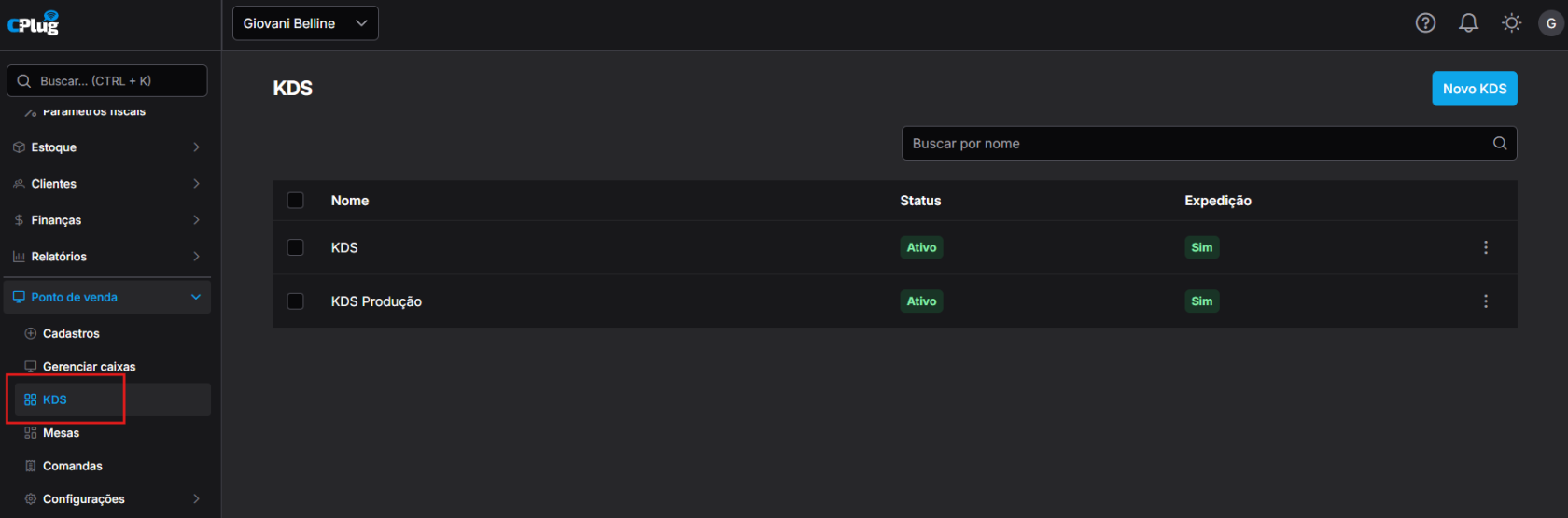Screen dimensions: 1568x518
Task: Expand the Configurações submenu chevron
Action: (x=196, y=499)
